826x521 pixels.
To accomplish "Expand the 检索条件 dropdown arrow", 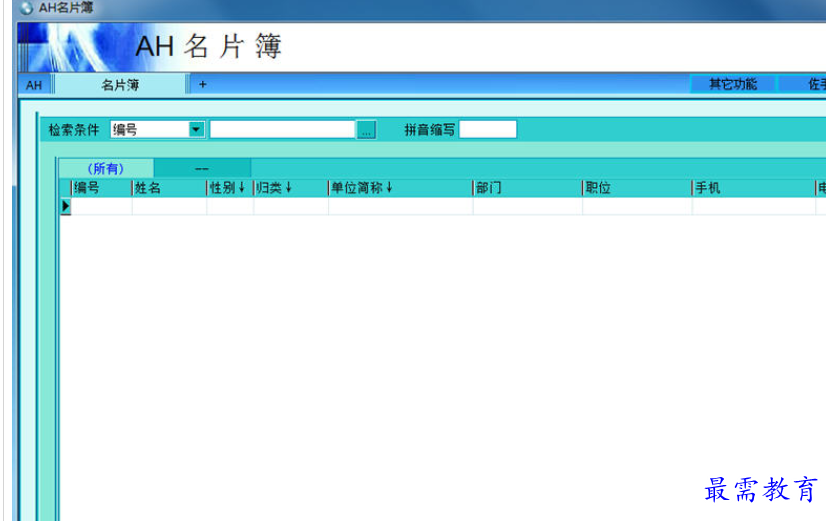I will click(196, 130).
